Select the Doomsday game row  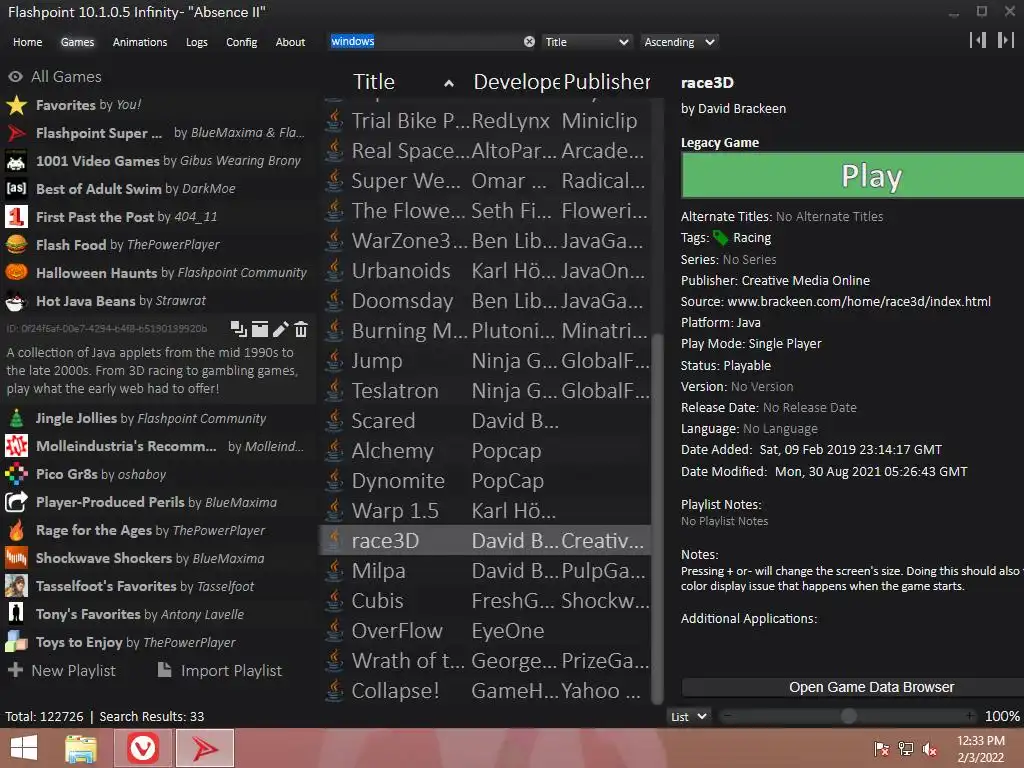click(487, 300)
